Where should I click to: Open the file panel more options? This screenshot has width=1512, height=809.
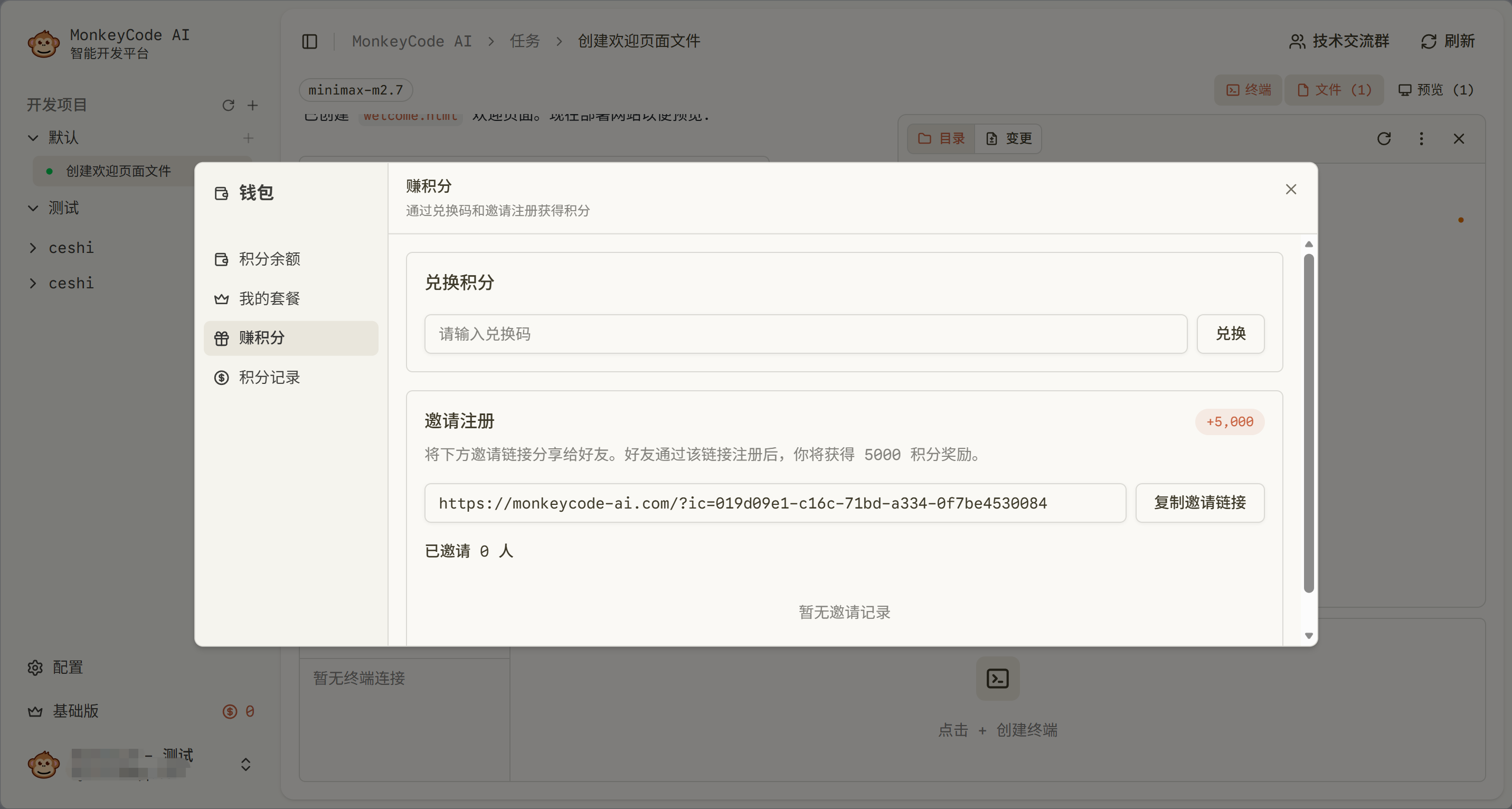[1421, 138]
